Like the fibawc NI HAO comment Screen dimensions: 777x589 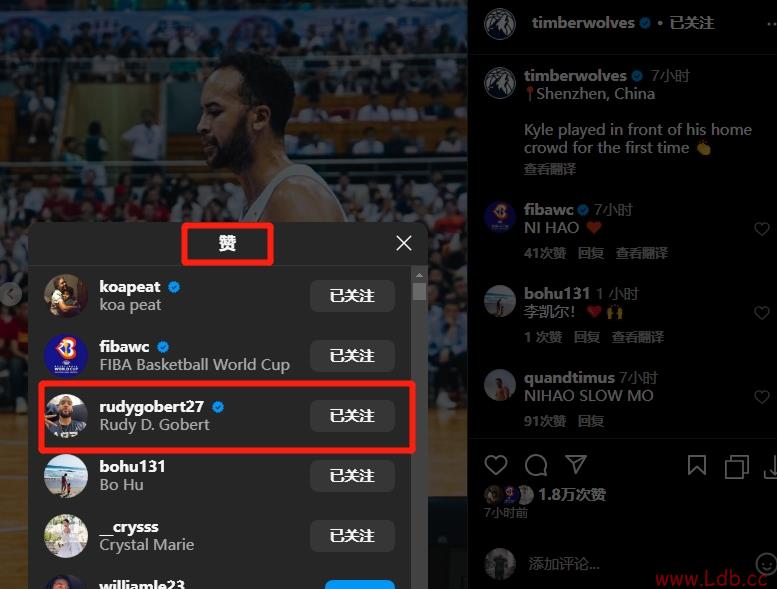pyautogui.click(x=762, y=229)
